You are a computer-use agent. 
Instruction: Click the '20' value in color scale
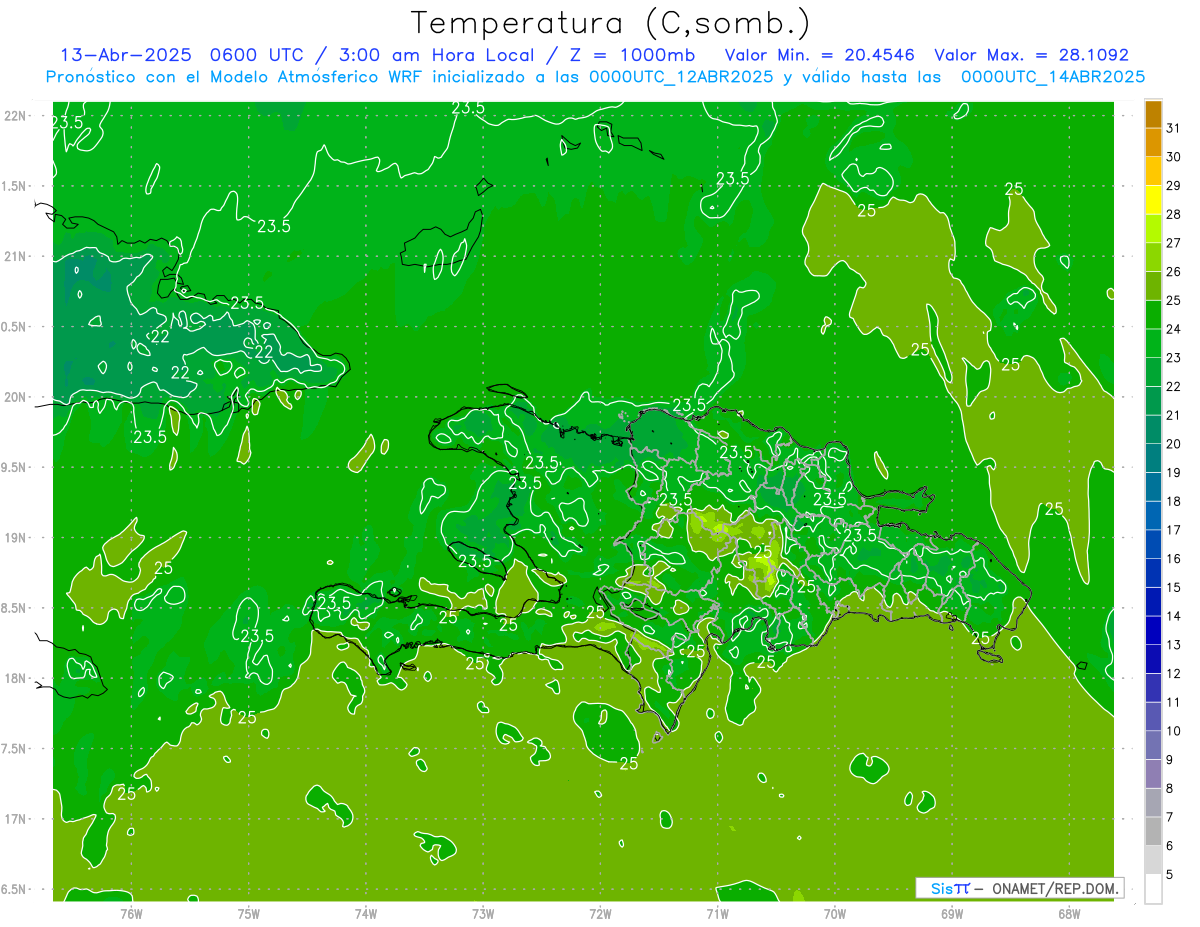(x=1174, y=444)
